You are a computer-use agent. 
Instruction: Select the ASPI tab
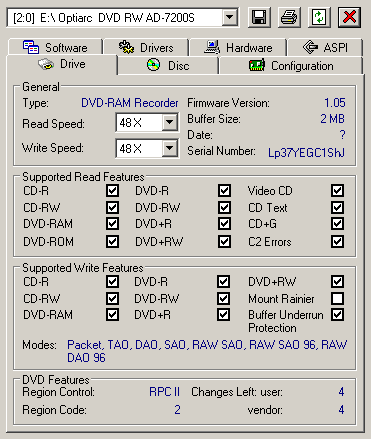[x=325, y=47]
